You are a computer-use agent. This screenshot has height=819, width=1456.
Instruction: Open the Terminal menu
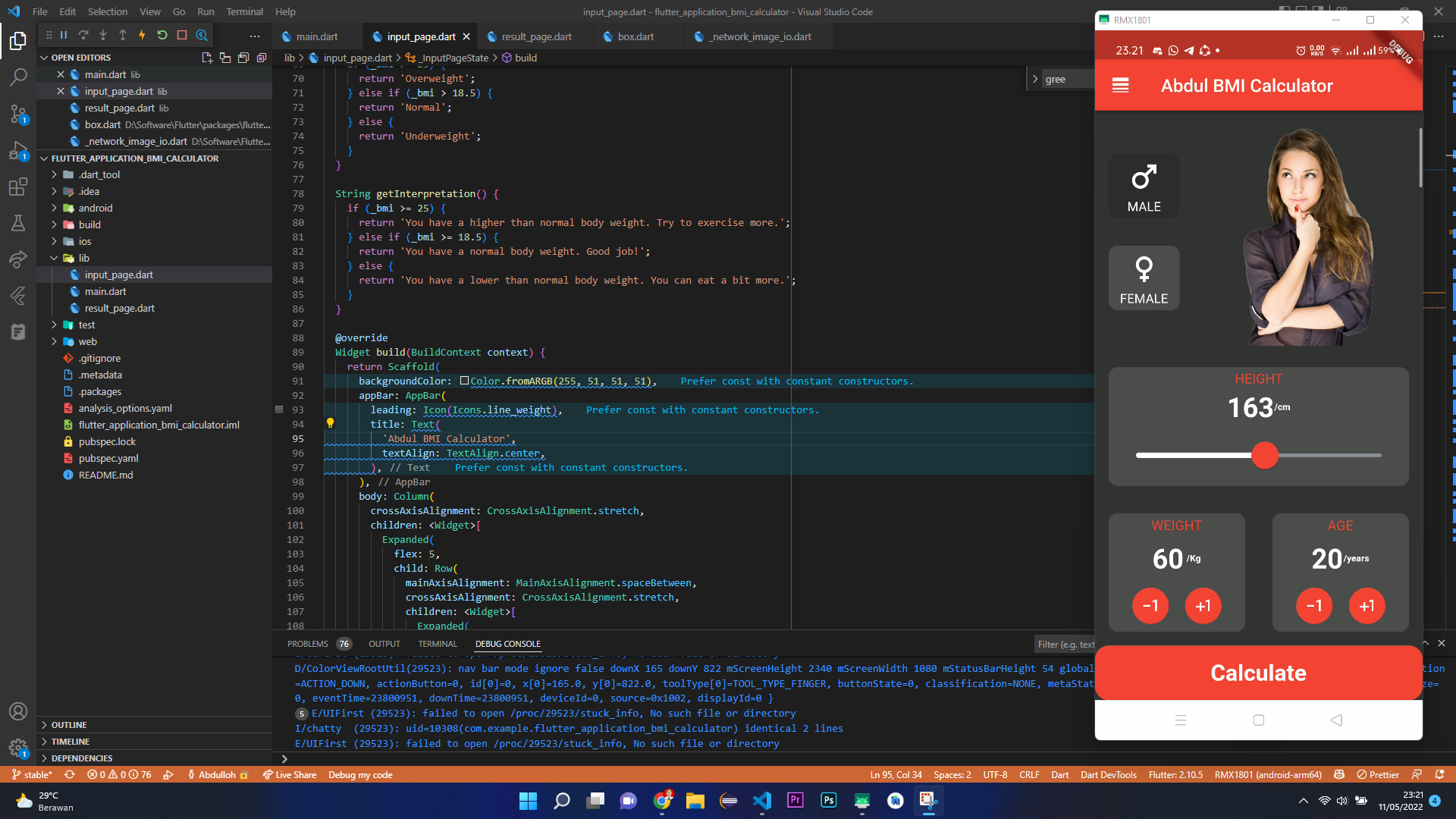point(244,11)
